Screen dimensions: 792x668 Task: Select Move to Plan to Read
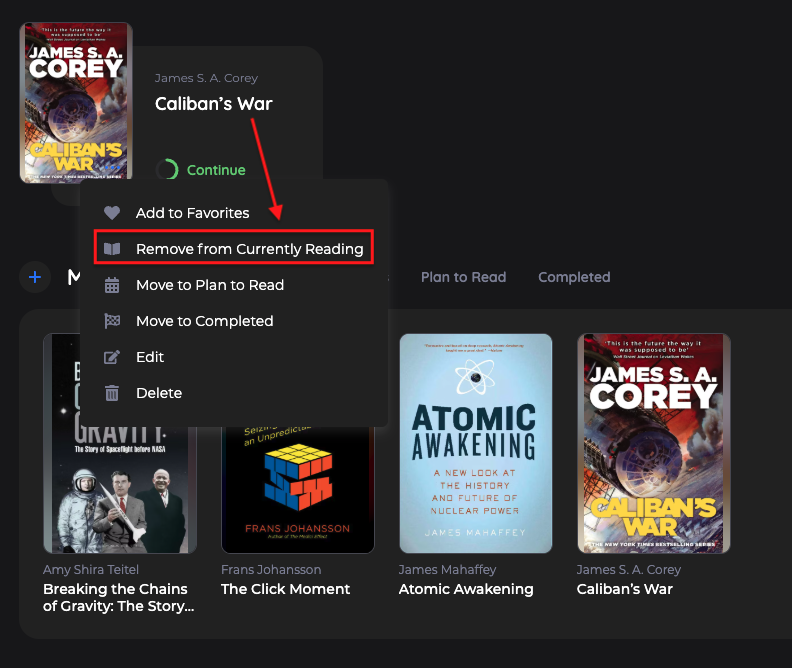point(210,285)
